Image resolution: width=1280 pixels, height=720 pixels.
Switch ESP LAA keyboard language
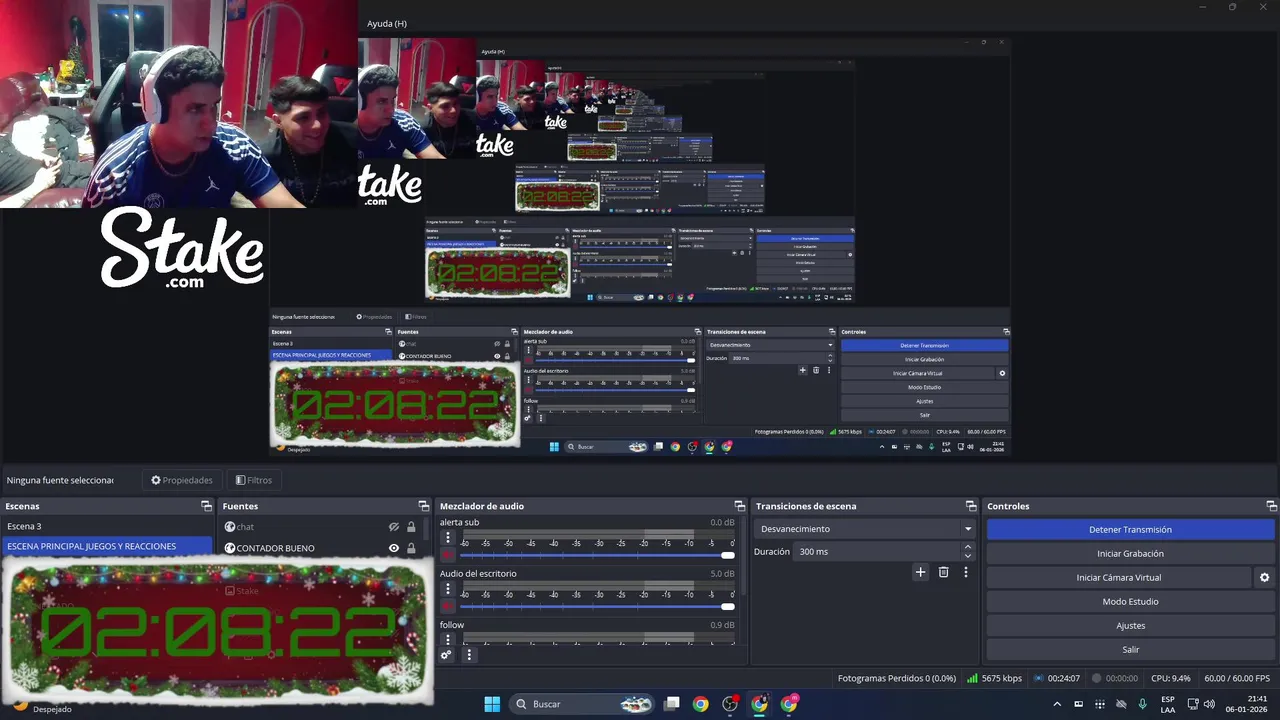pyautogui.click(x=1168, y=704)
